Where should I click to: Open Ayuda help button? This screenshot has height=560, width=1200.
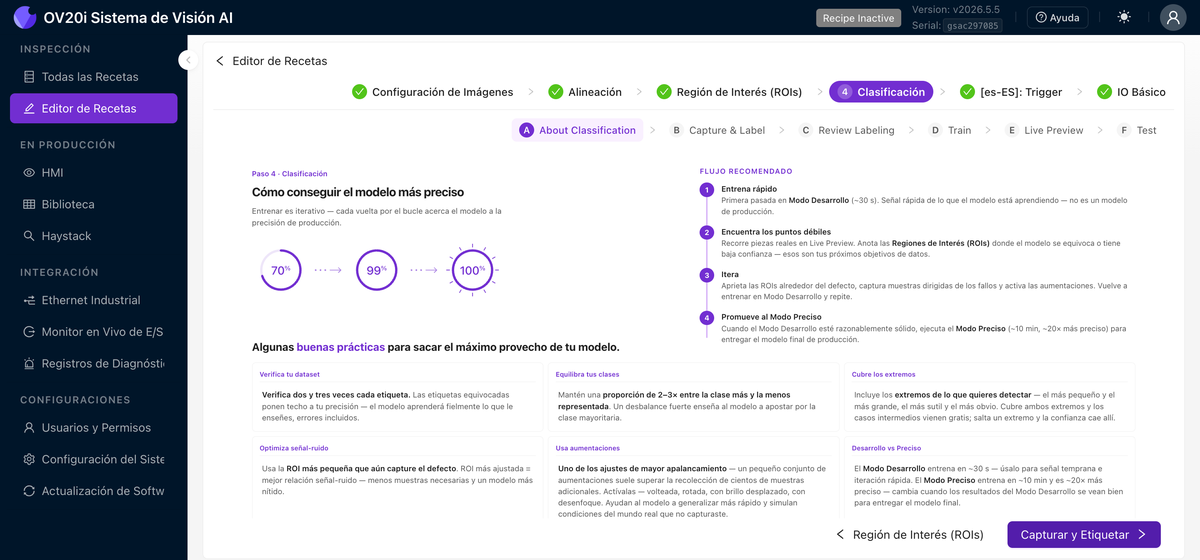(x=1058, y=17)
